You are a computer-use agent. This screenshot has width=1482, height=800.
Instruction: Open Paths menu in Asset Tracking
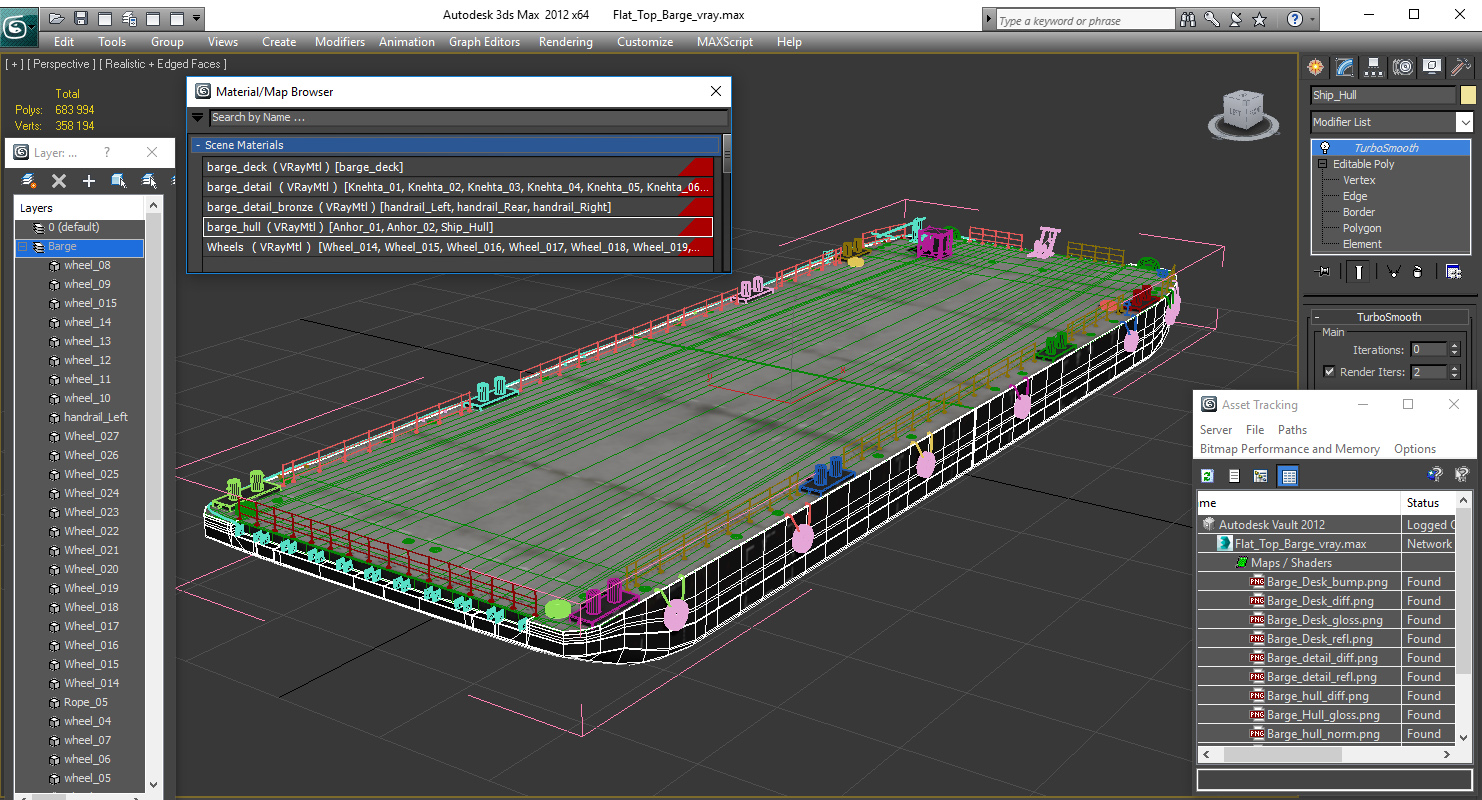1292,430
